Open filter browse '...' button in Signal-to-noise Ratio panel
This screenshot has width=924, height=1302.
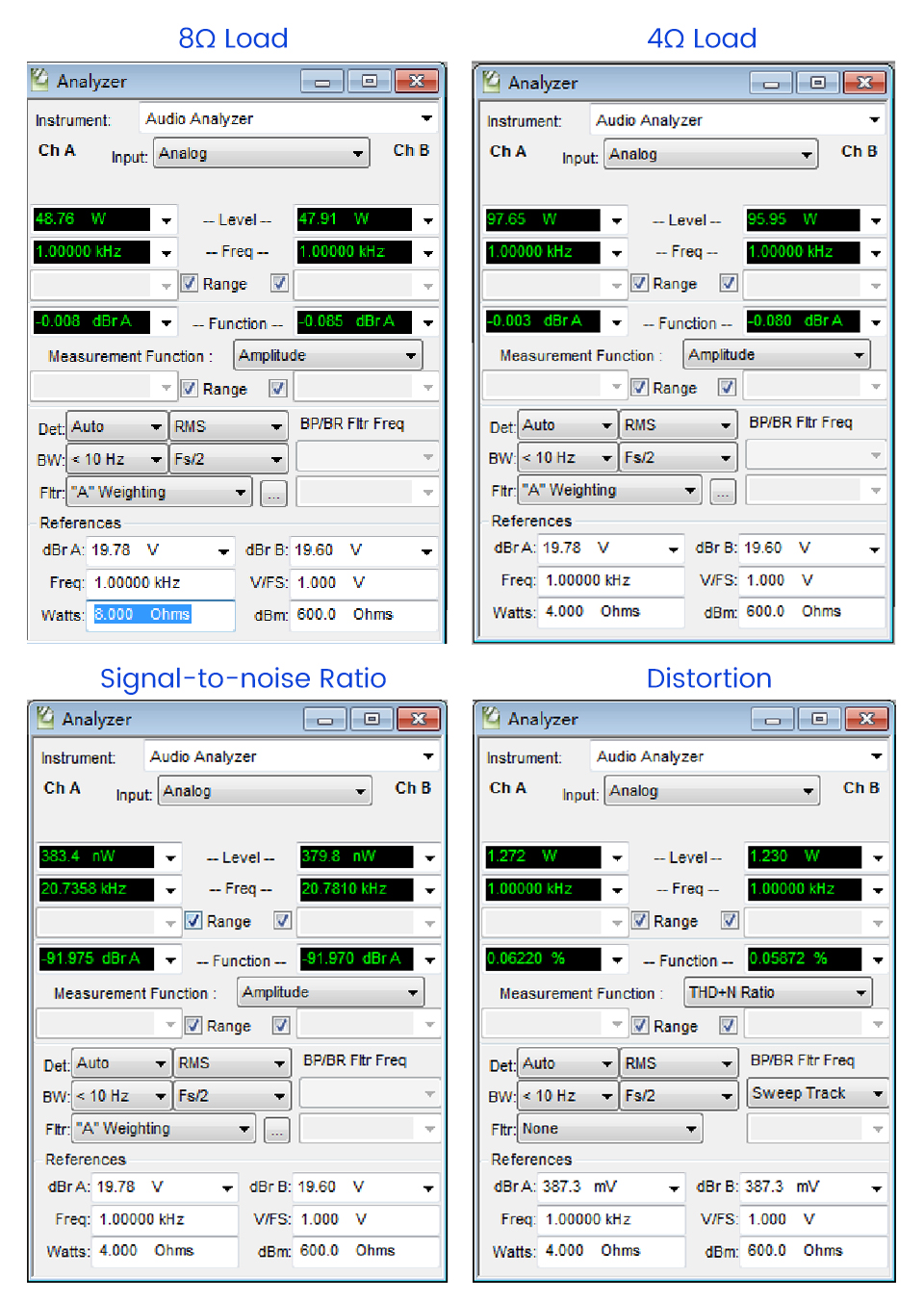tap(277, 1131)
